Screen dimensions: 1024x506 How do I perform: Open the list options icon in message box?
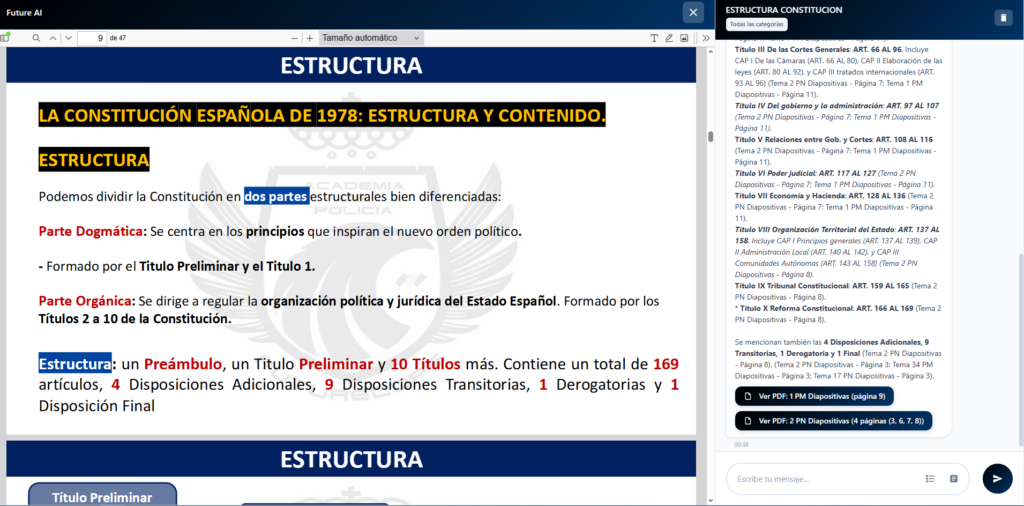930,479
